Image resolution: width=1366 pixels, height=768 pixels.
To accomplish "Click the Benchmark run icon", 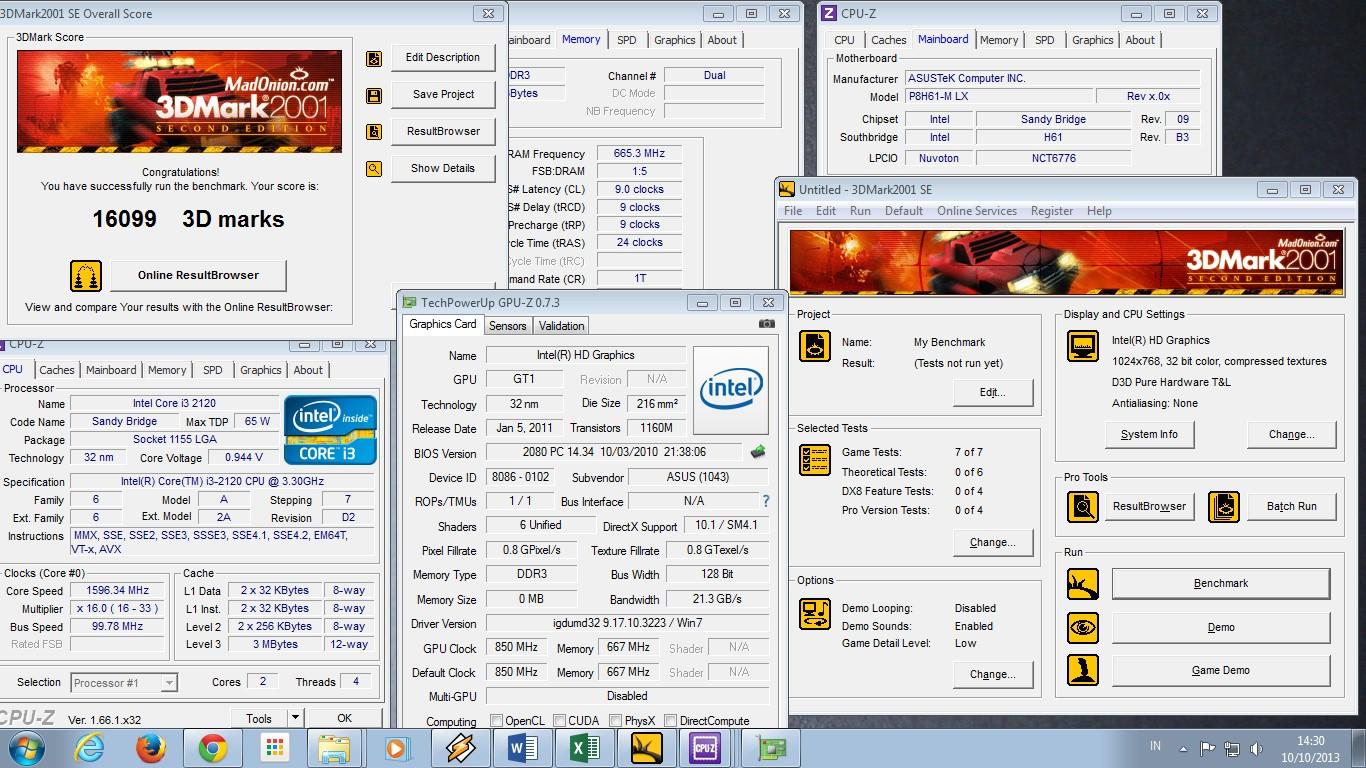I will coord(1083,584).
